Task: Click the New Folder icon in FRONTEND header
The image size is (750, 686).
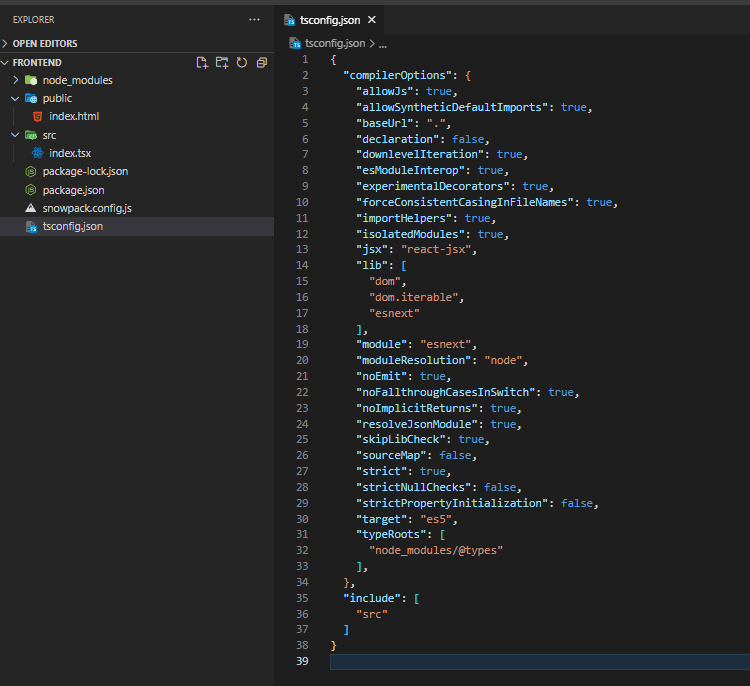Action: [x=222, y=63]
